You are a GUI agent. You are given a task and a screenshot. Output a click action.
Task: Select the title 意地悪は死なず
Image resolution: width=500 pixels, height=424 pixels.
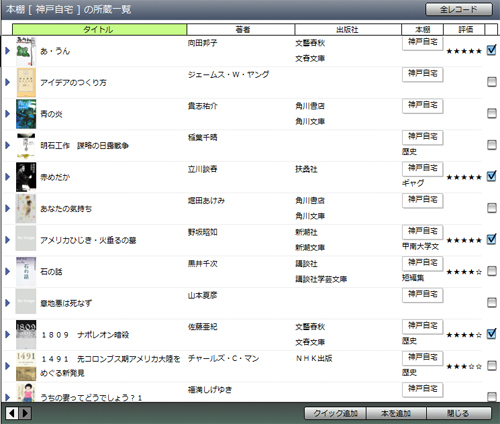66,303
